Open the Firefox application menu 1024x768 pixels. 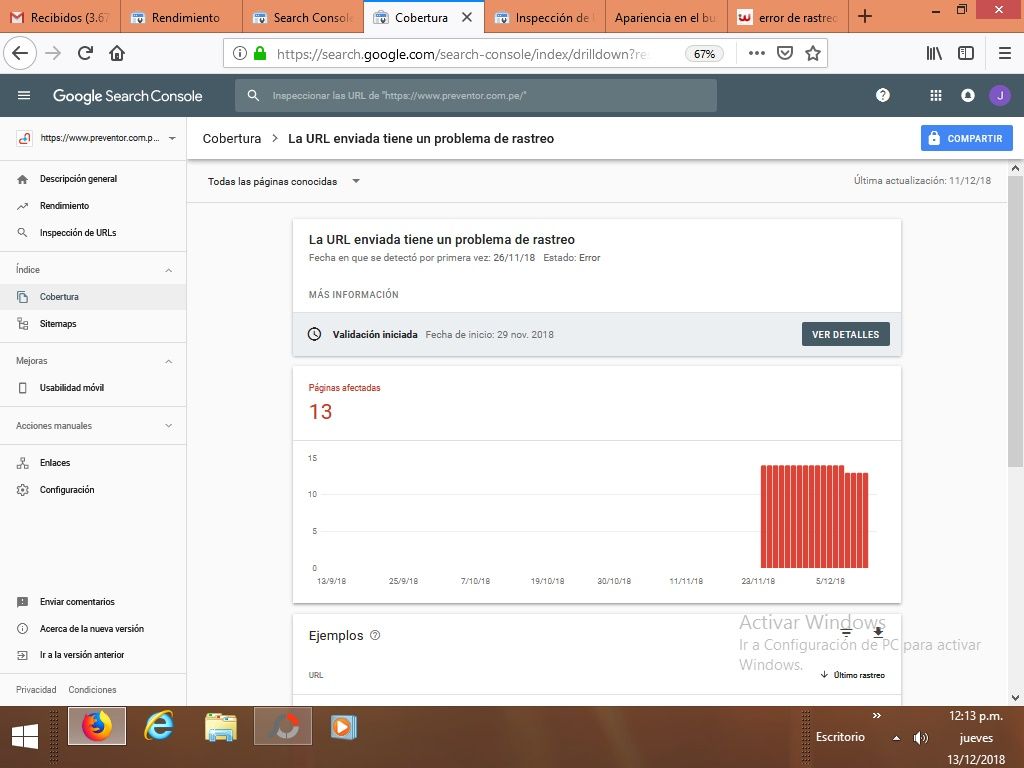1005,54
